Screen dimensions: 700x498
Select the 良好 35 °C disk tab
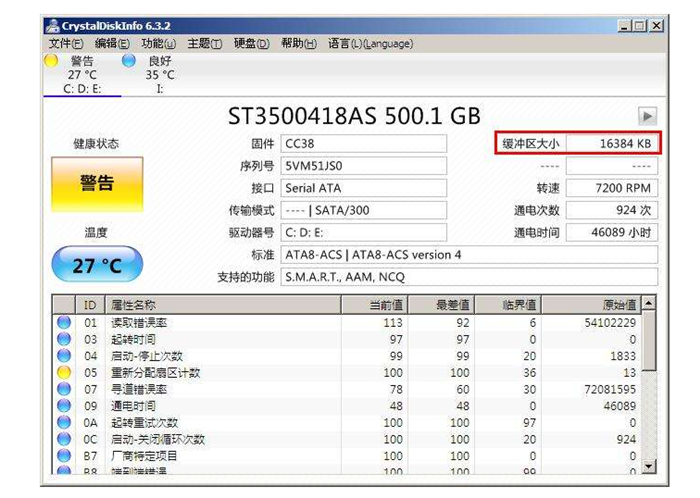pos(159,74)
